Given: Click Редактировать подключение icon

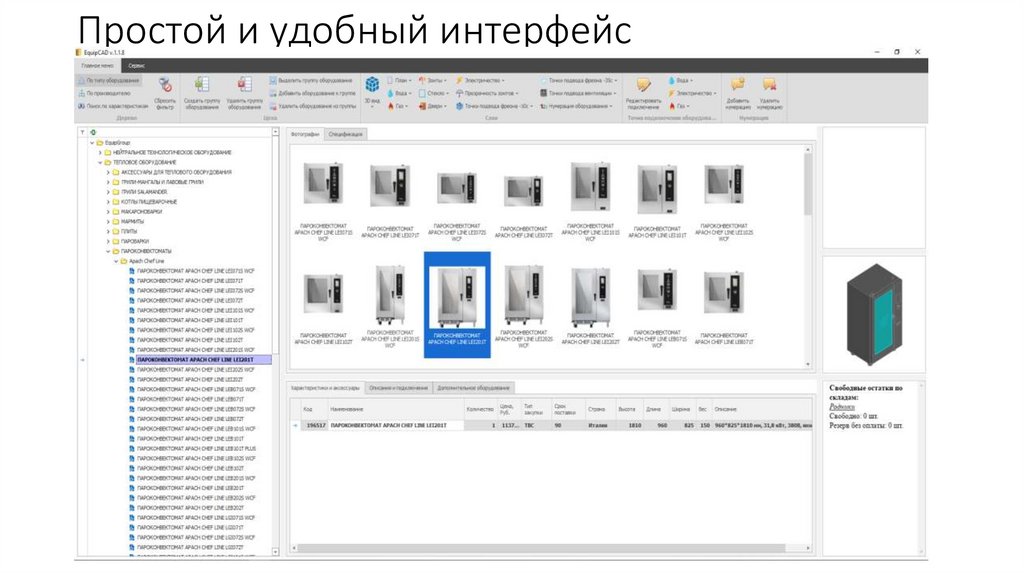Looking at the screenshot, I should [x=643, y=86].
